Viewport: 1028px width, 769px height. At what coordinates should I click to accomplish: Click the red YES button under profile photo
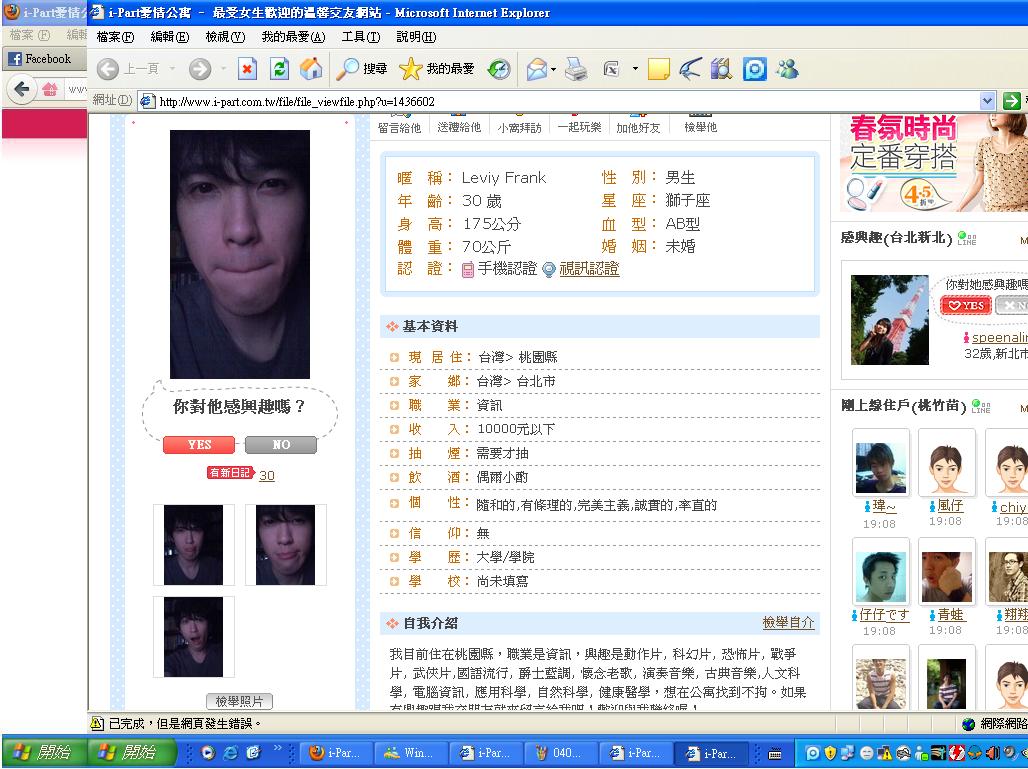tap(199, 445)
